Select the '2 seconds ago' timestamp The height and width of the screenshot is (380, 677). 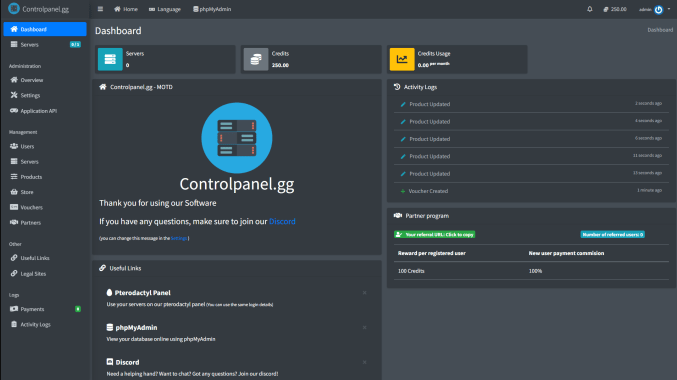(648, 103)
